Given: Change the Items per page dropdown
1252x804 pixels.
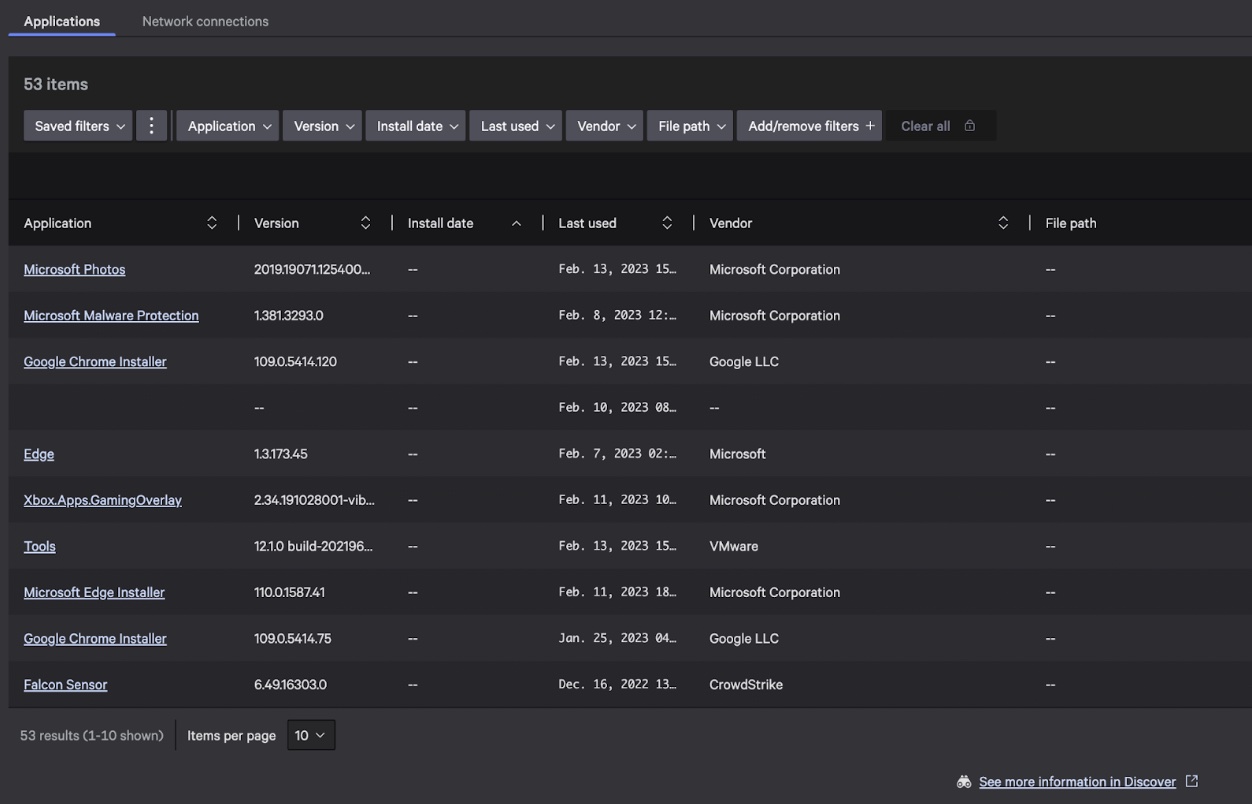Looking at the screenshot, I should click(x=311, y=735).
